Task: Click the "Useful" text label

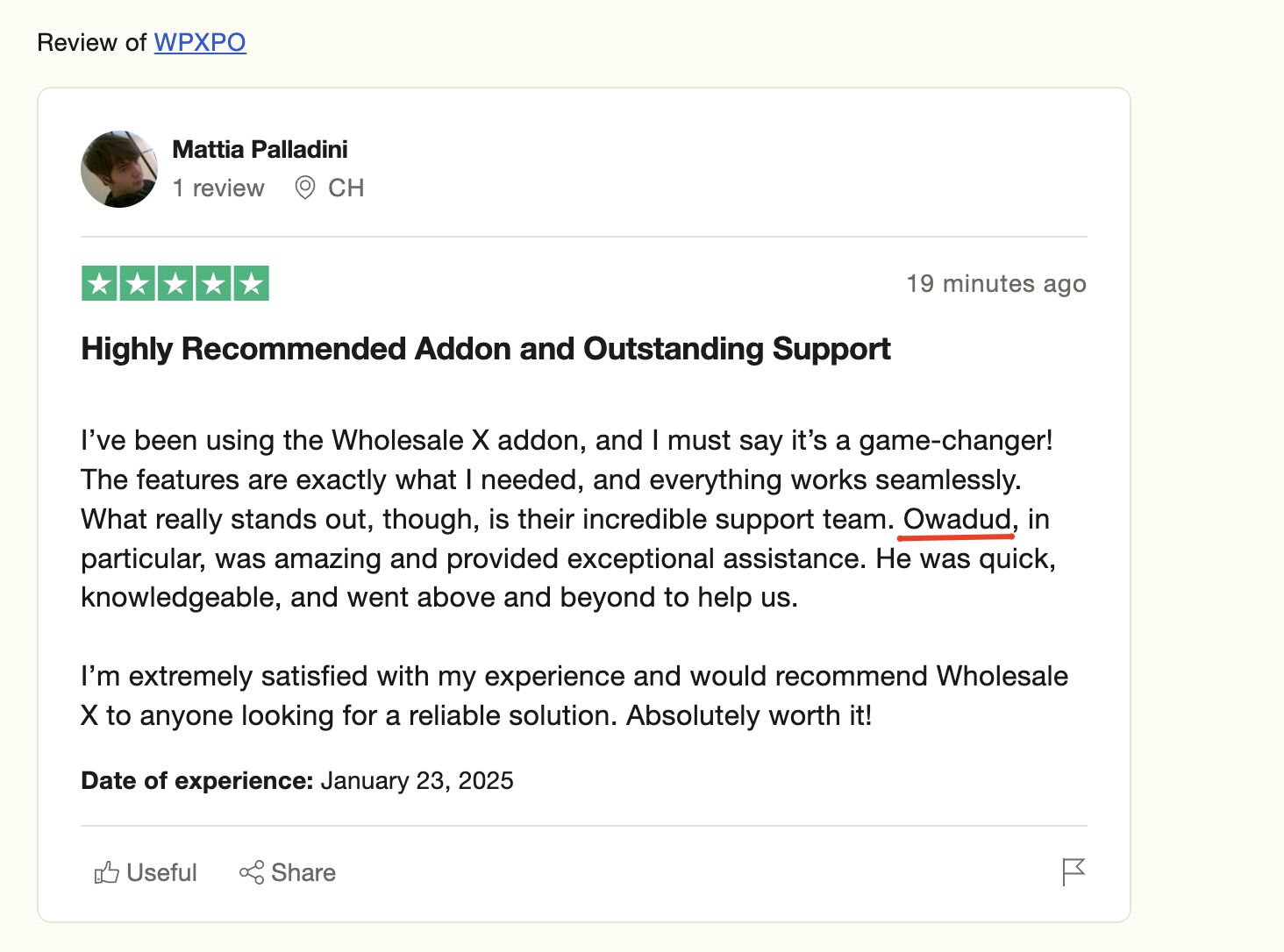Action: tap(161, 872)
